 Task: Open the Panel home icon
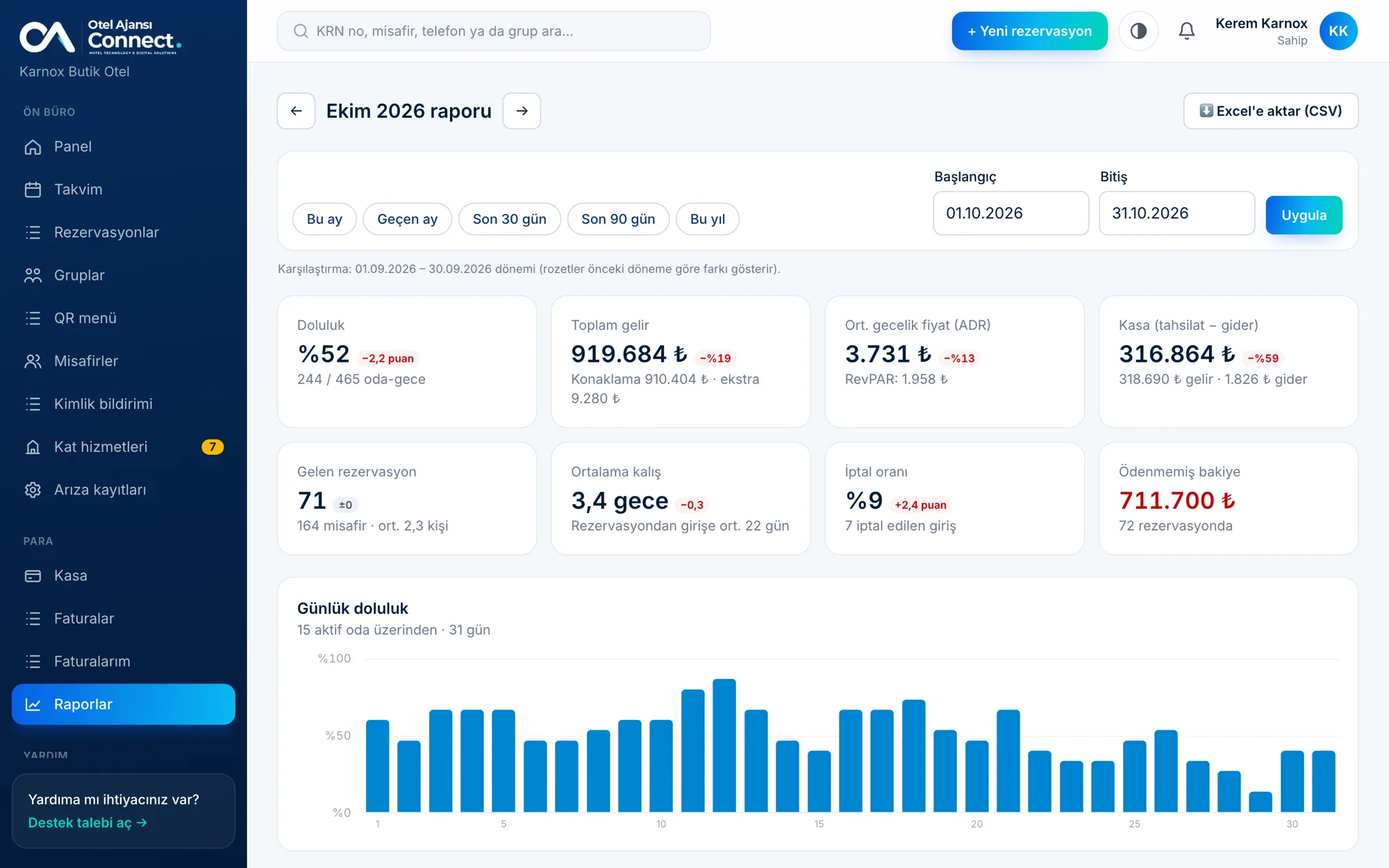33,147
